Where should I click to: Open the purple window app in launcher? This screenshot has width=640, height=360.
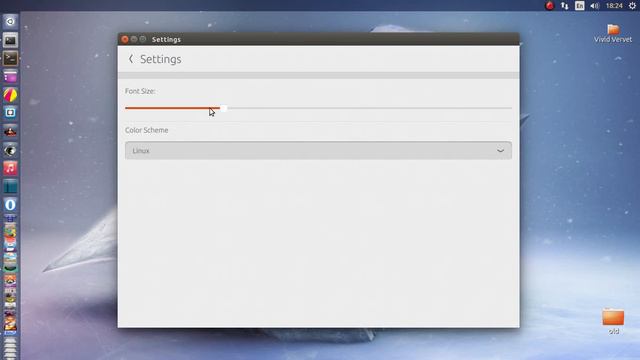10,77
